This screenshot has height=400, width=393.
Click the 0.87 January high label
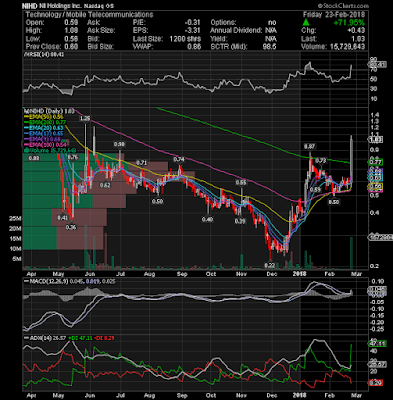coord(309,146)
